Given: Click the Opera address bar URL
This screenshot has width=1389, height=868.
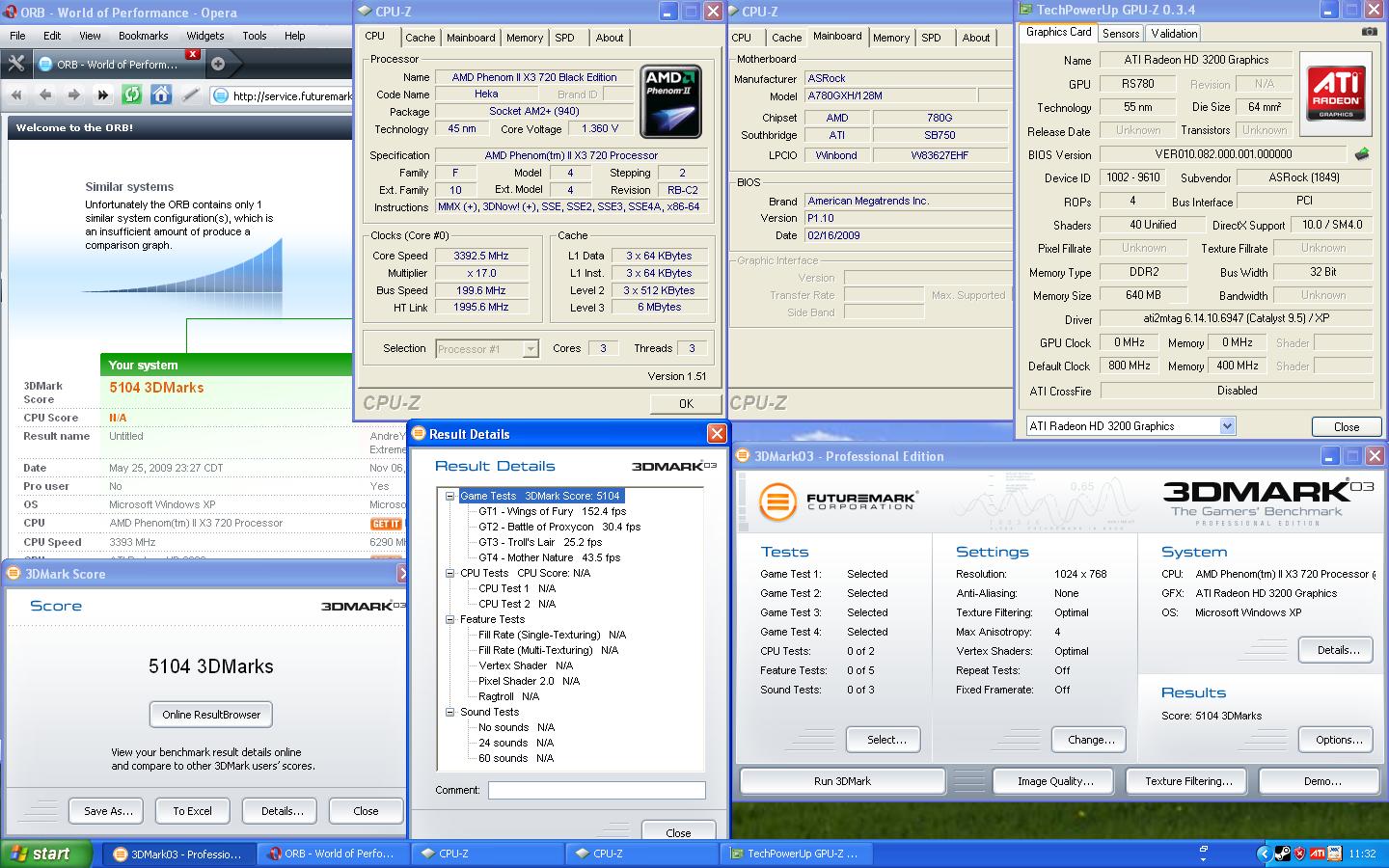Looking at the screenshot, I should coord(291,95).
